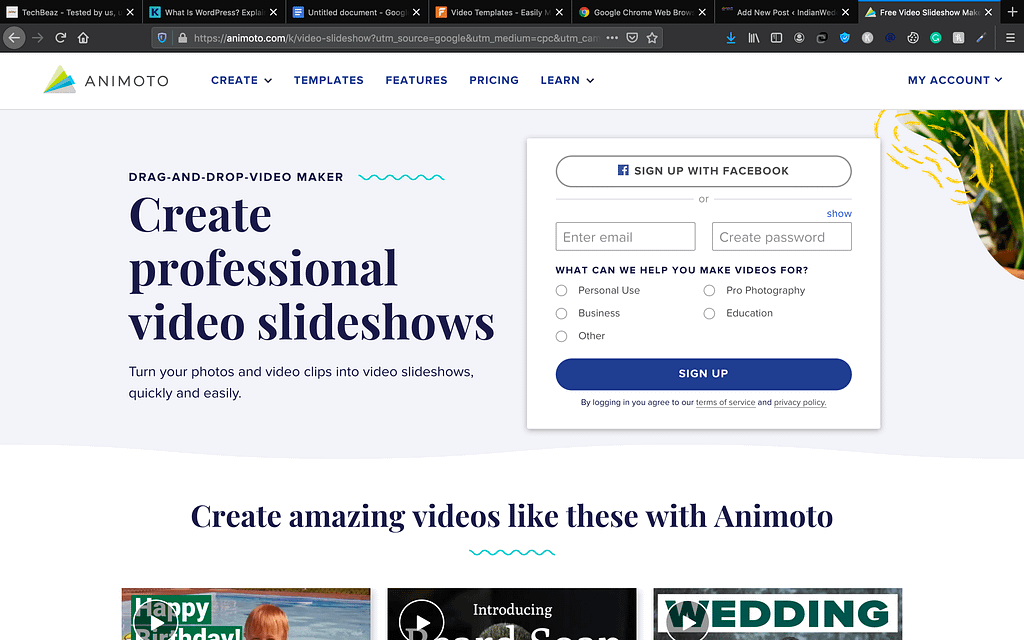Open the My Account dropdown

click(955, 80)
